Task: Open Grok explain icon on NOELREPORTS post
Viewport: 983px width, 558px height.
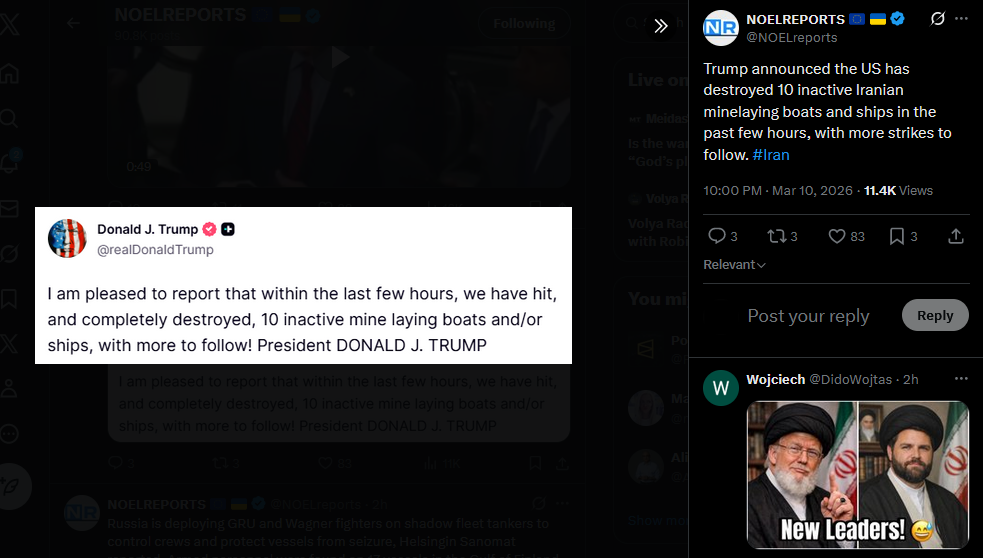Action: (937, 19)
